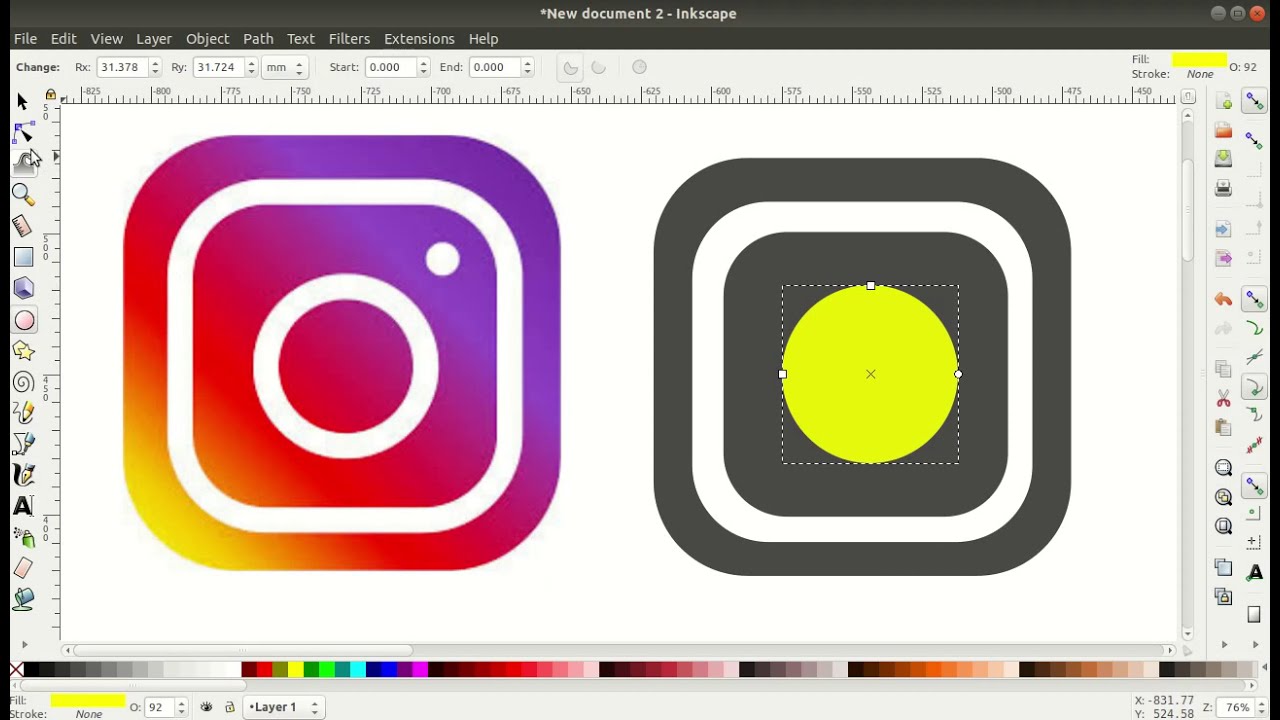The height and width of the screenshot is (720, 1280).
Task: Open the Layer 1 selector dropdown
Action: 283,707
